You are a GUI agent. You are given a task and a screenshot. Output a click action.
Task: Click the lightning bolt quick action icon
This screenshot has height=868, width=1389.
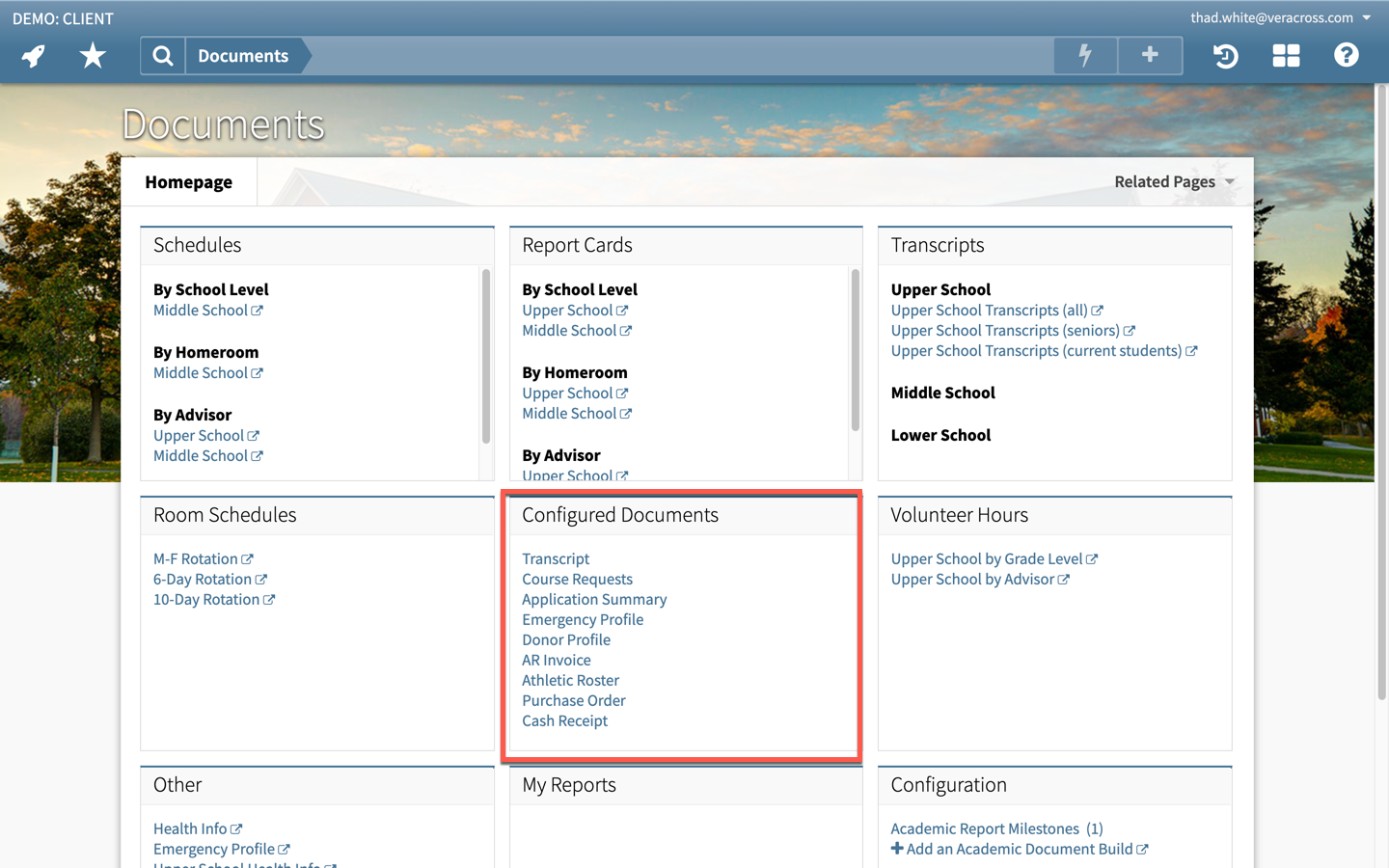[1085, 56]
